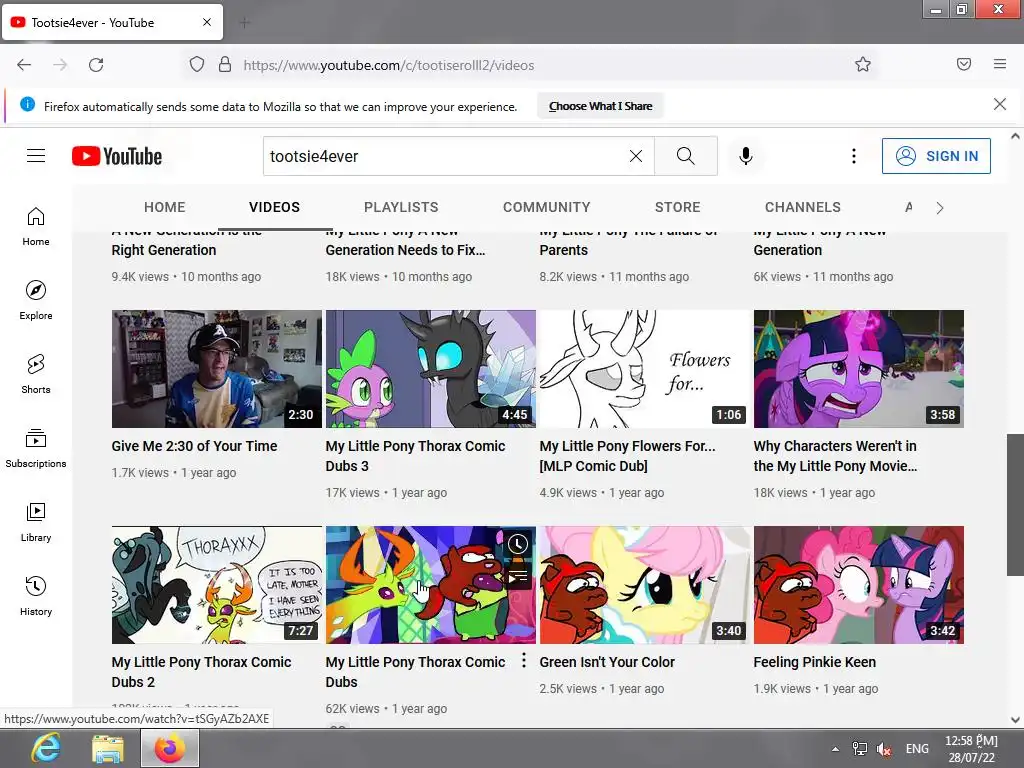The width and height of the screenshot is (1024, 768).
Task: Open File Explorer from the taskbar
Action: click(108, 748)
